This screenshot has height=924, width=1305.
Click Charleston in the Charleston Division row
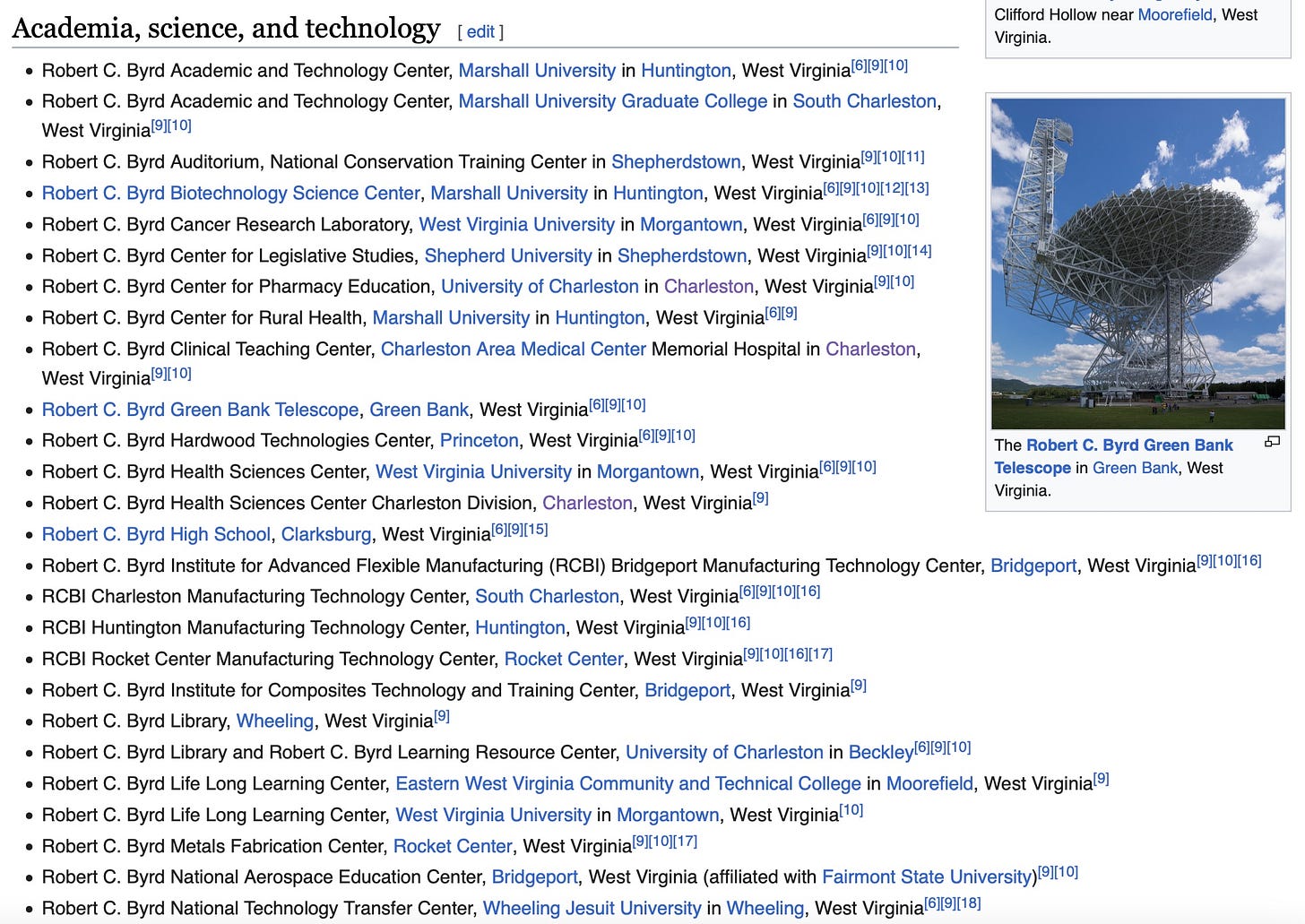(x=587, y=504)
